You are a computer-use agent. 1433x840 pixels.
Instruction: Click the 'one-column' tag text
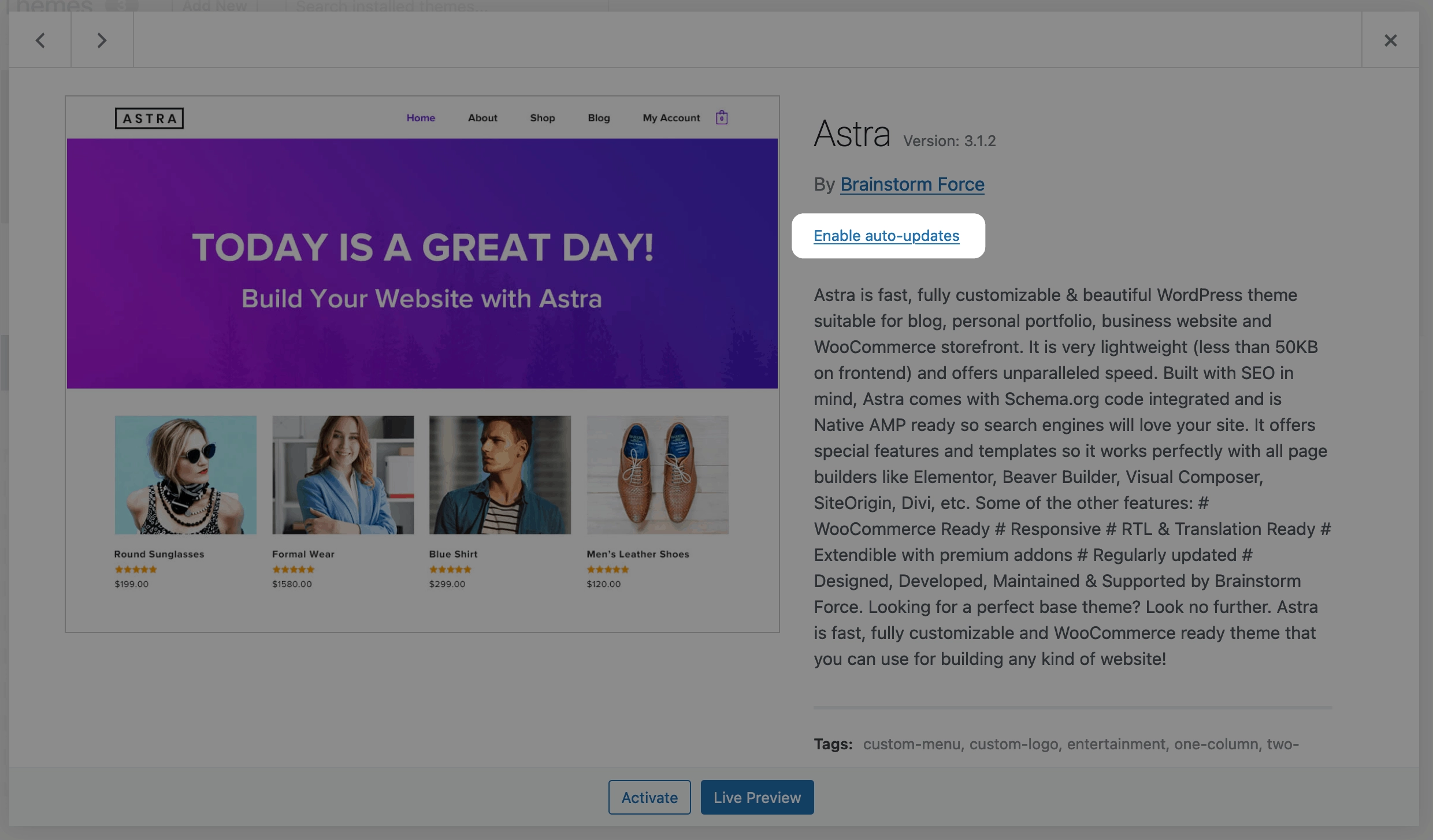pos(1216,744)
